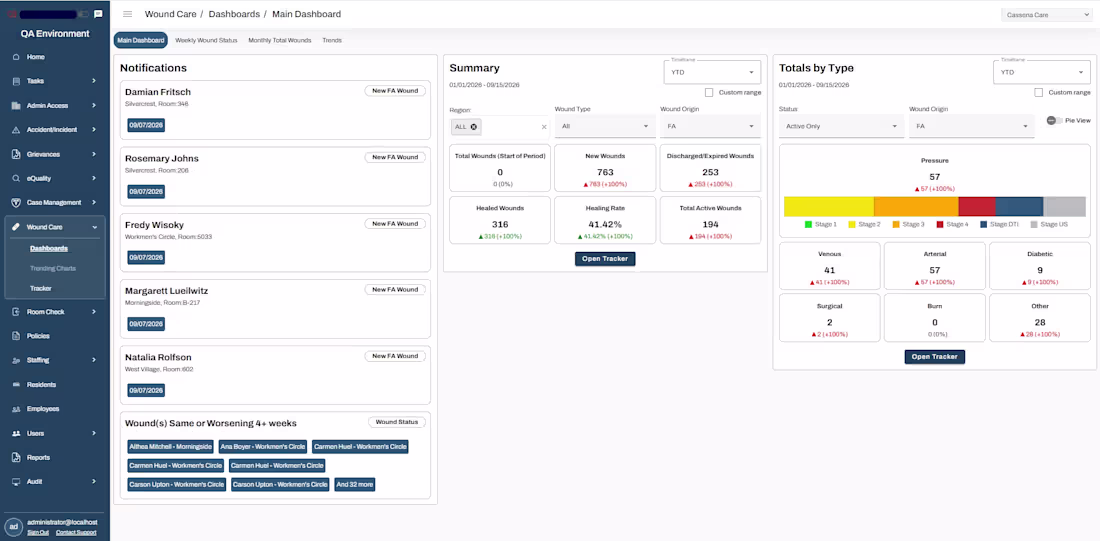1100x541 pixels.
Task: Check Custom range in Summary panel
Action: click(x=709, y=92)
